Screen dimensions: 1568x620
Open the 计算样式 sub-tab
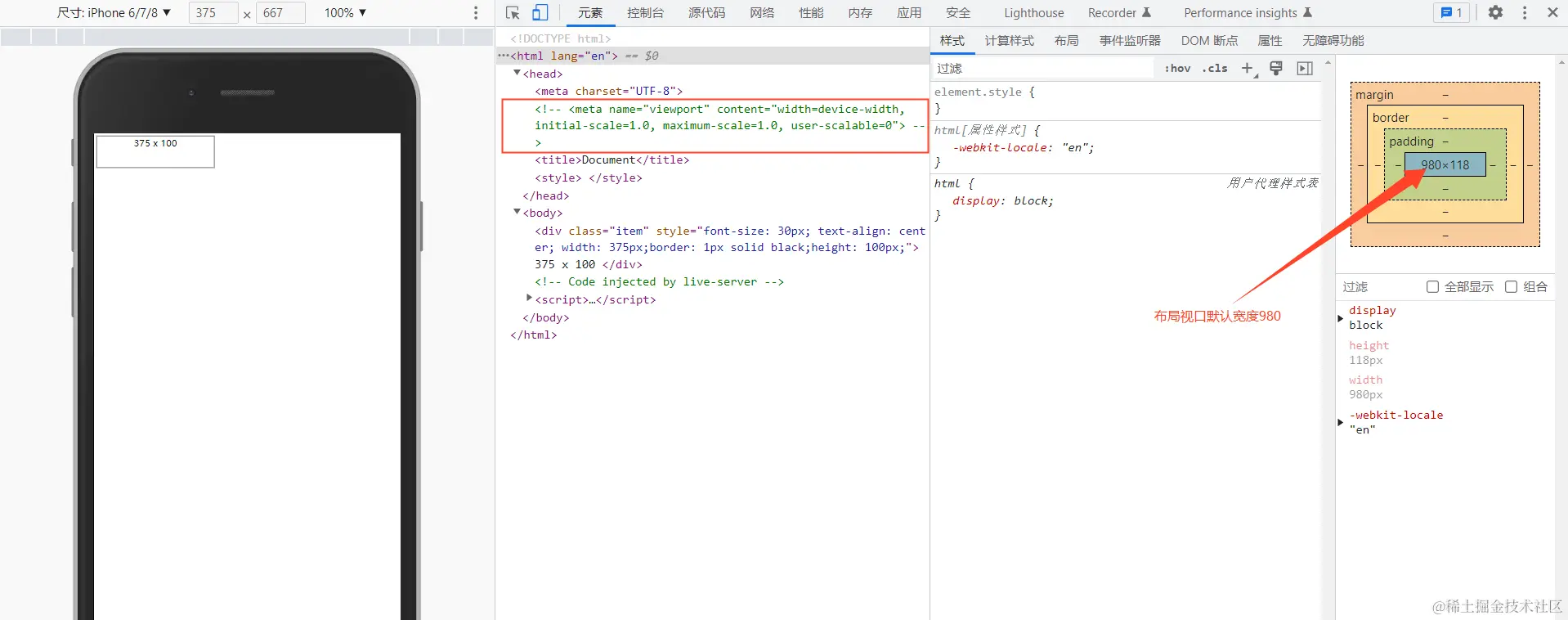[1010, 41]
